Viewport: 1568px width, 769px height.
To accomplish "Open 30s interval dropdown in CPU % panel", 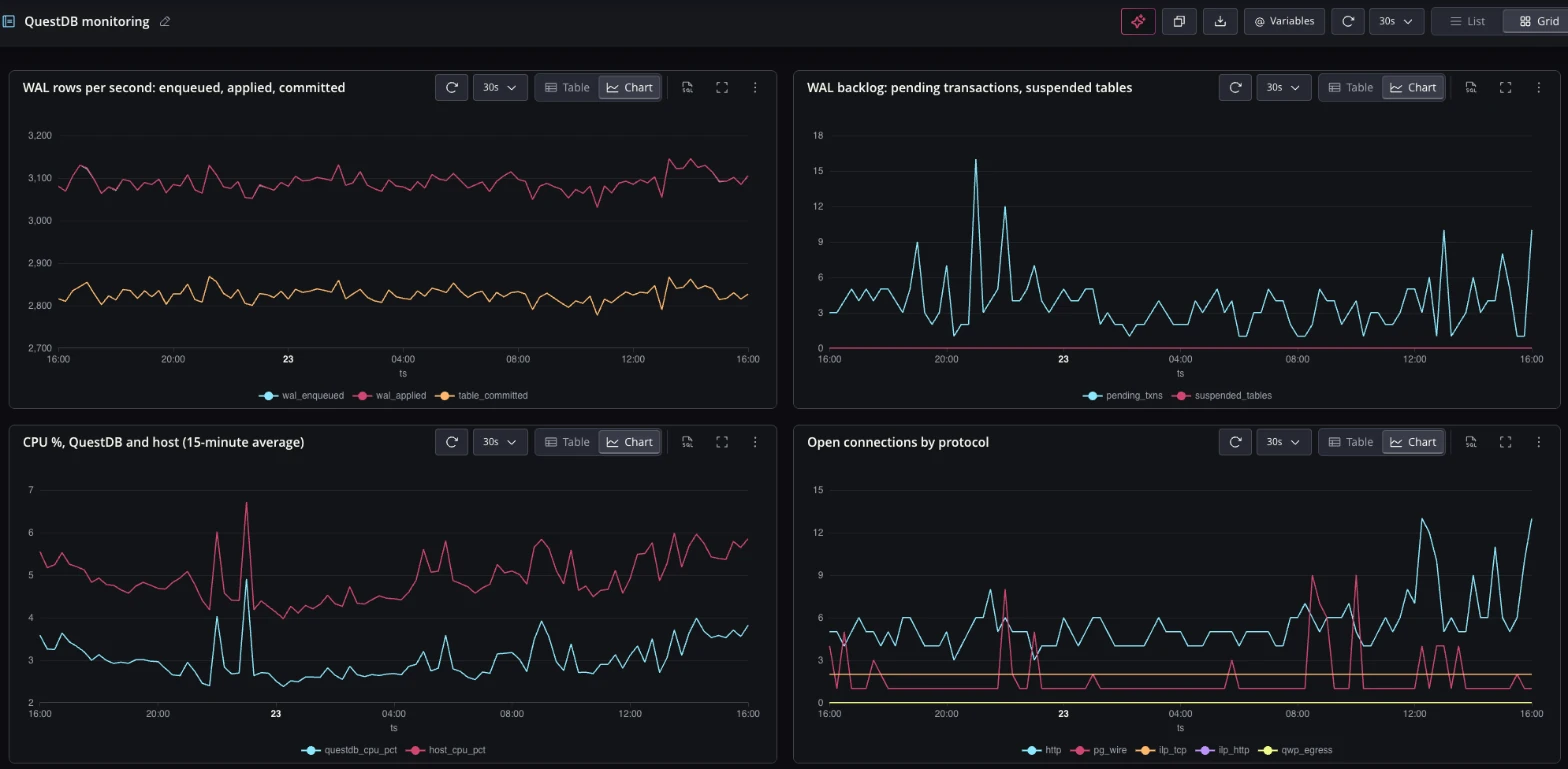I will (500, 441).
